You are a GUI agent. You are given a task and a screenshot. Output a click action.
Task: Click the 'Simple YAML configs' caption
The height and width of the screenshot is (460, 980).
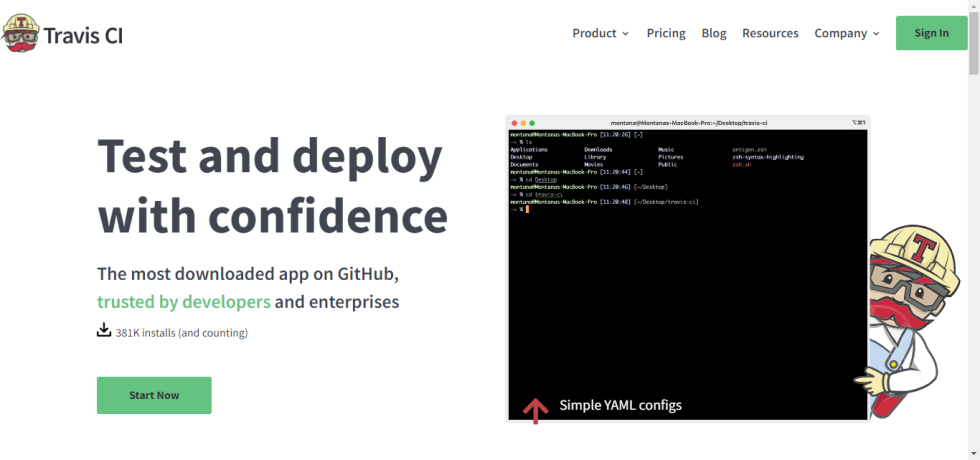620,406
